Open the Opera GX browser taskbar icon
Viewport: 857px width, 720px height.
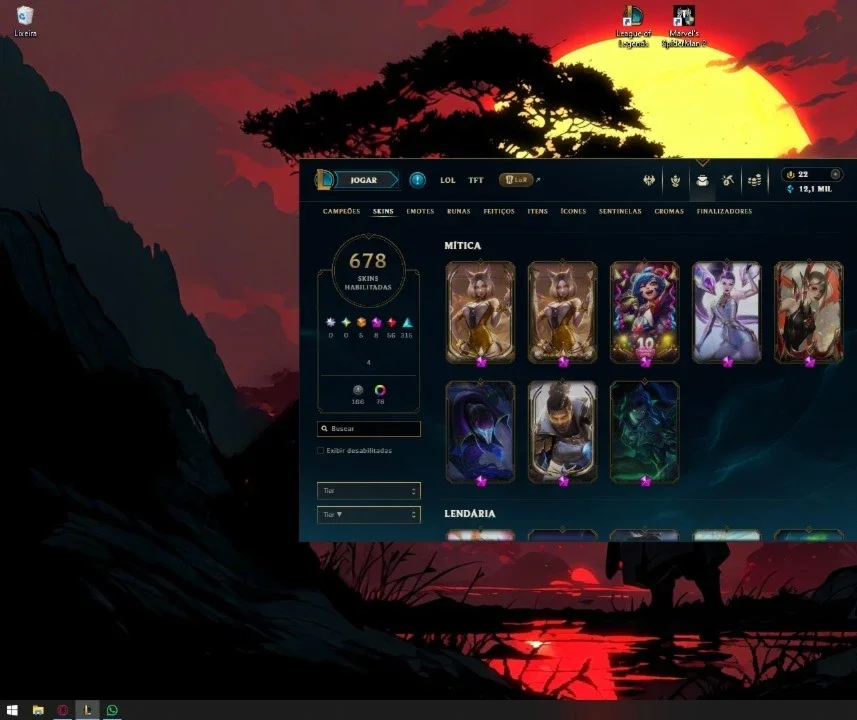[63, 710]
